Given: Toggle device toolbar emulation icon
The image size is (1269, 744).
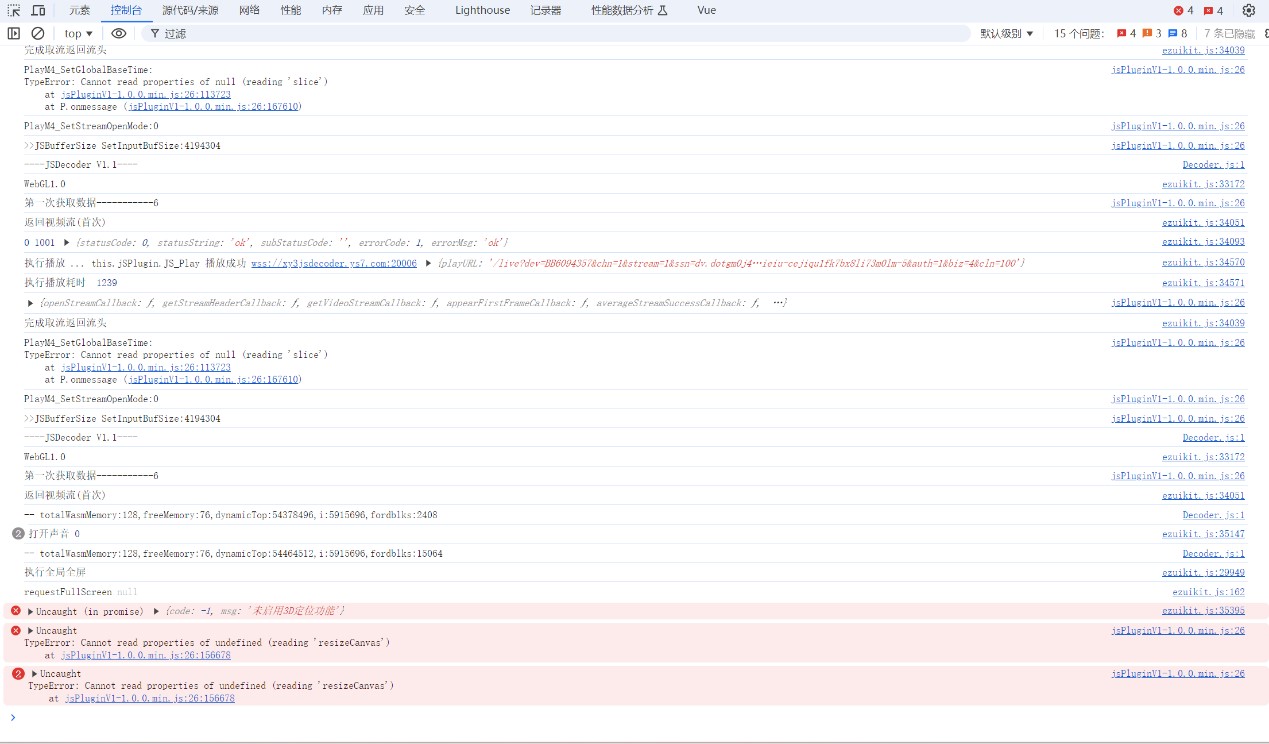Looking at the screenshot, I should (x=38, y=10).
